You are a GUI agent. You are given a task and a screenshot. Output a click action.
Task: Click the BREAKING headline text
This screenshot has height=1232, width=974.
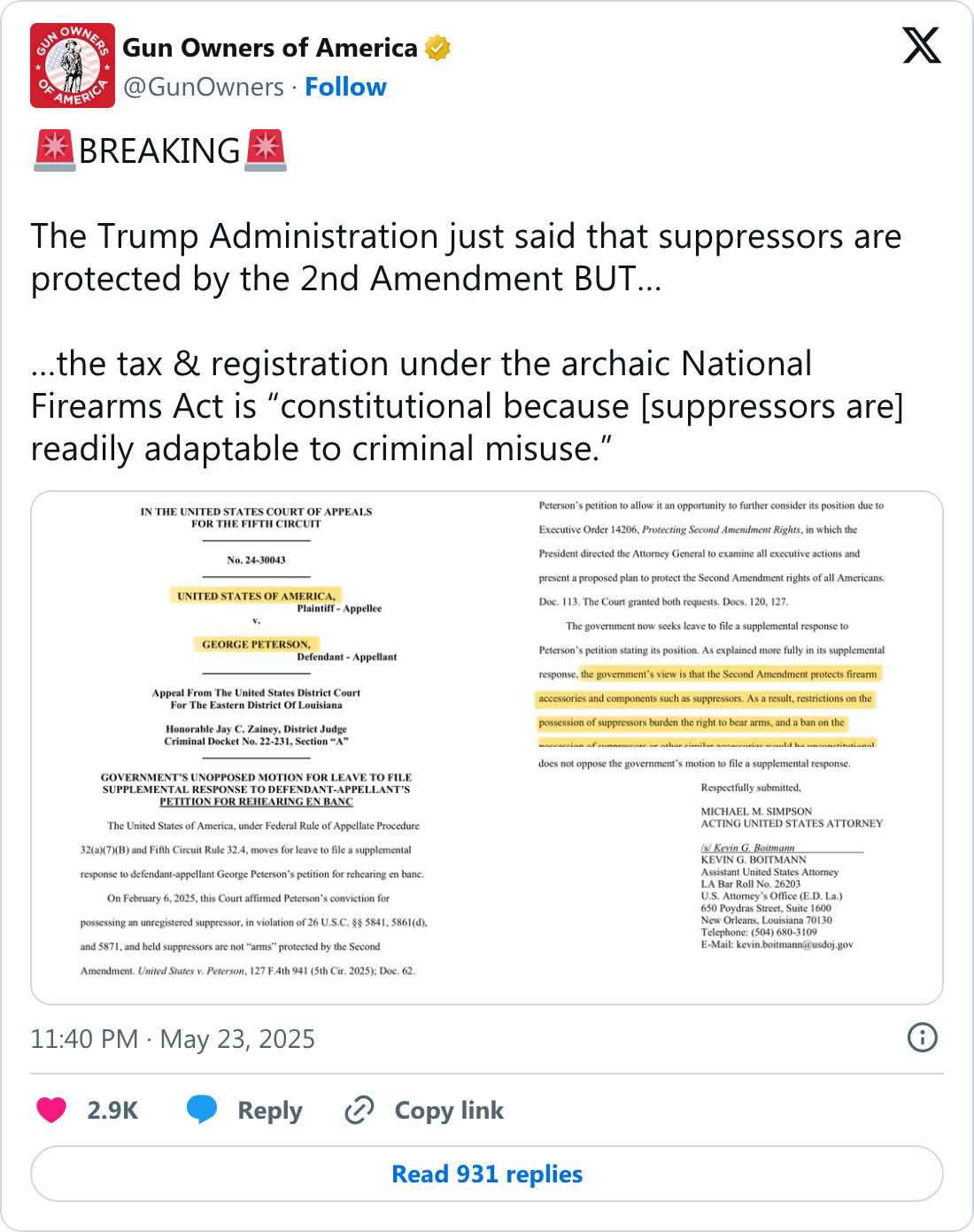click(x=159, y=151)
